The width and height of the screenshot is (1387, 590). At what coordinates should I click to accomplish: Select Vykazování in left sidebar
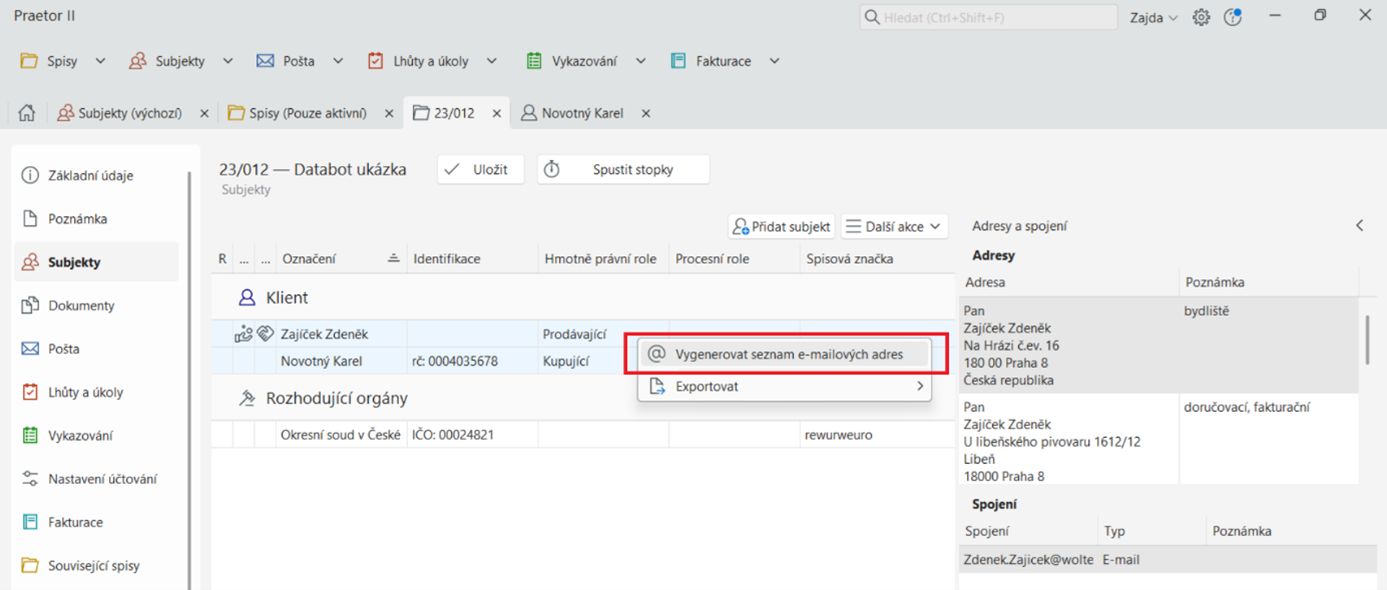click(80, 436)
